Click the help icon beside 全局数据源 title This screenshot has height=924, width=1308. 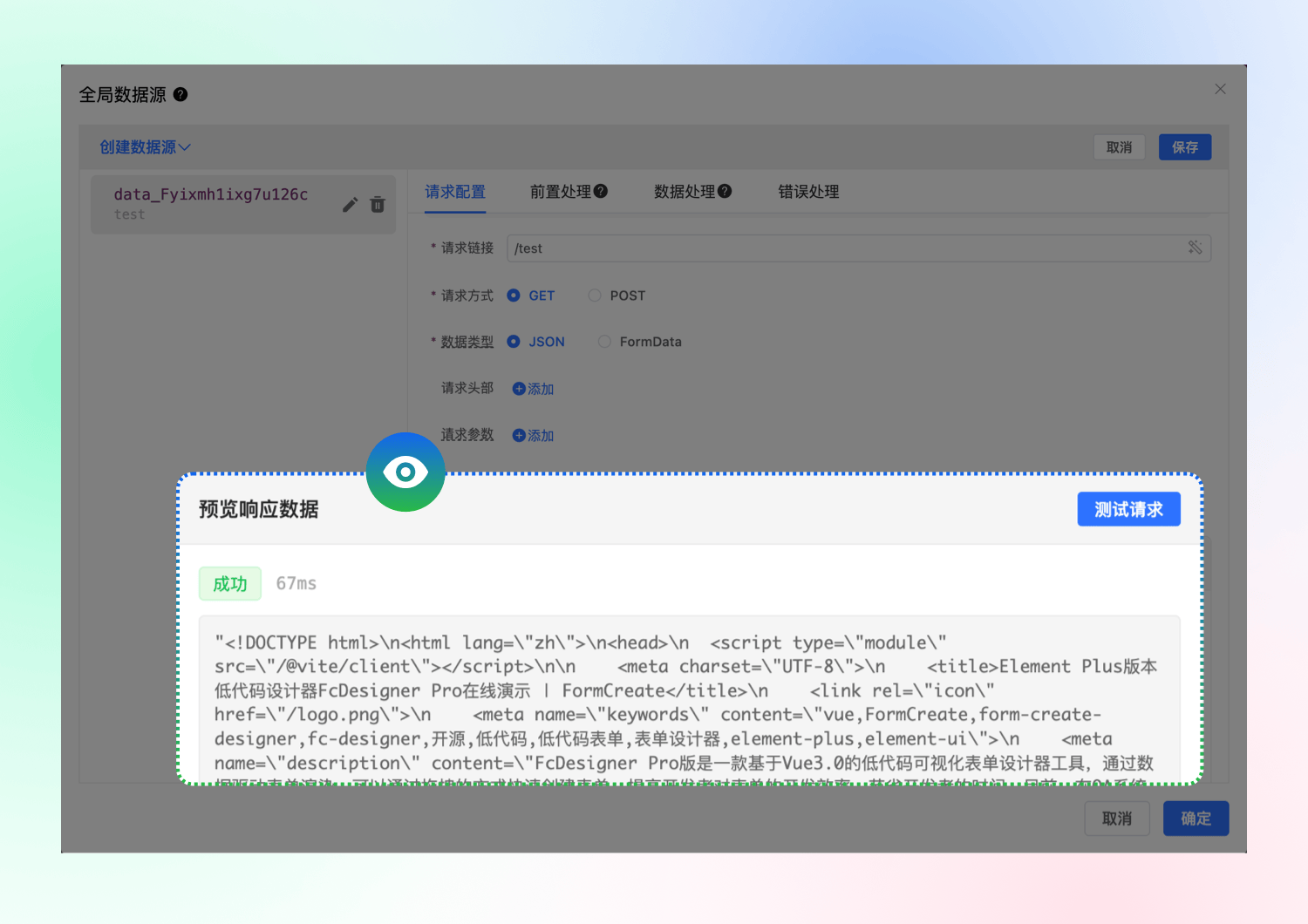pyautogui.click(x=181, y=94)
